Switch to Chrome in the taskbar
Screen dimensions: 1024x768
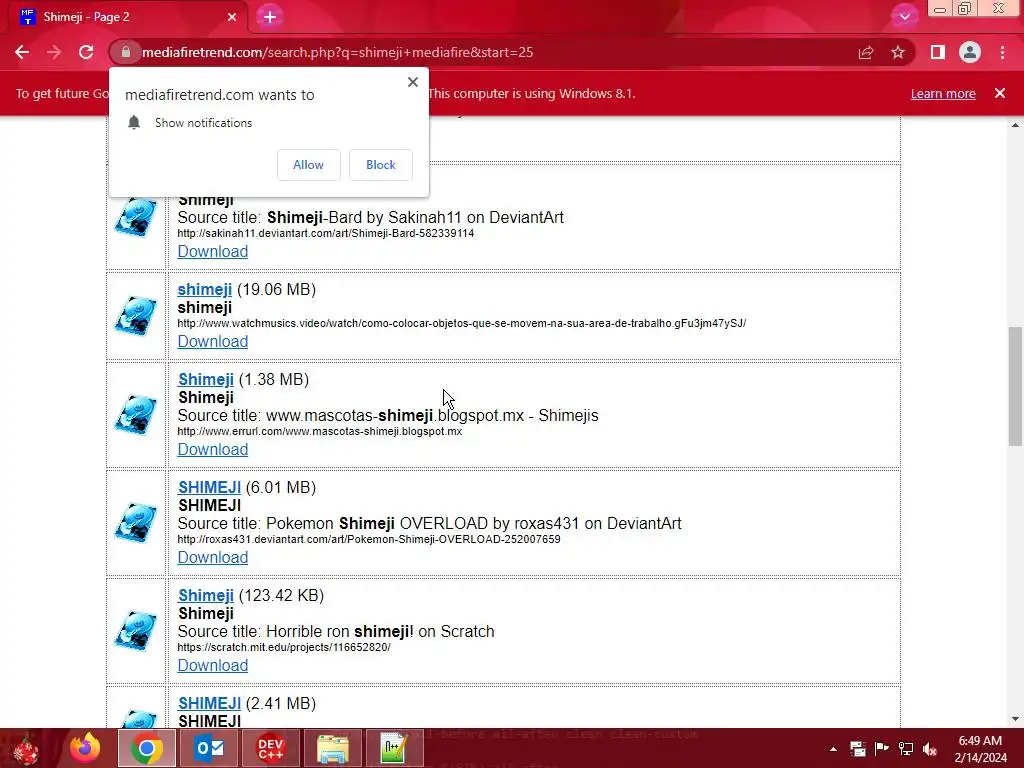pyautogui.click(x=147, y=748)
